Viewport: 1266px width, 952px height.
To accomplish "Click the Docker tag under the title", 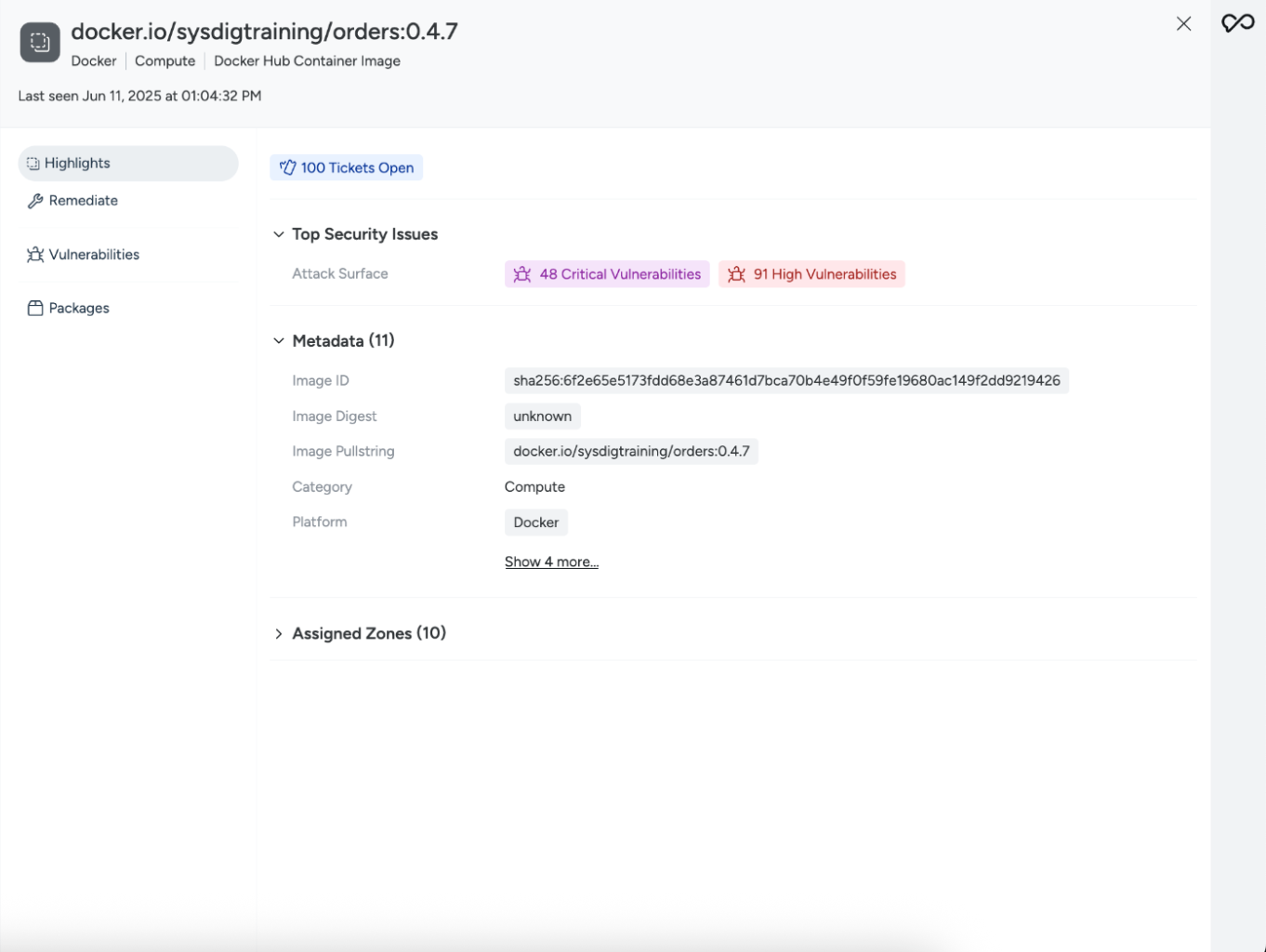I will tap(94, 61).
